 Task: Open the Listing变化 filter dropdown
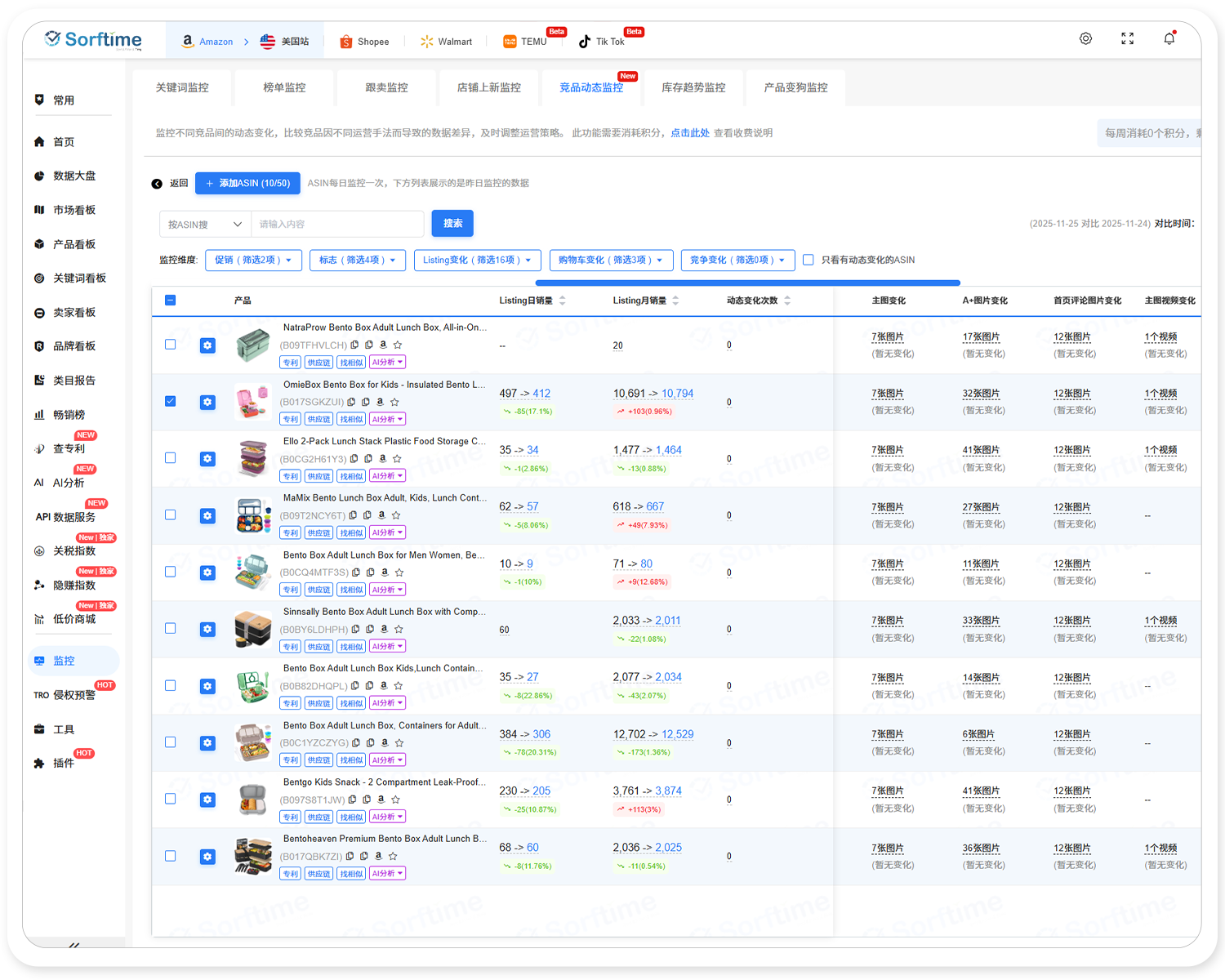tap(477, 261)
